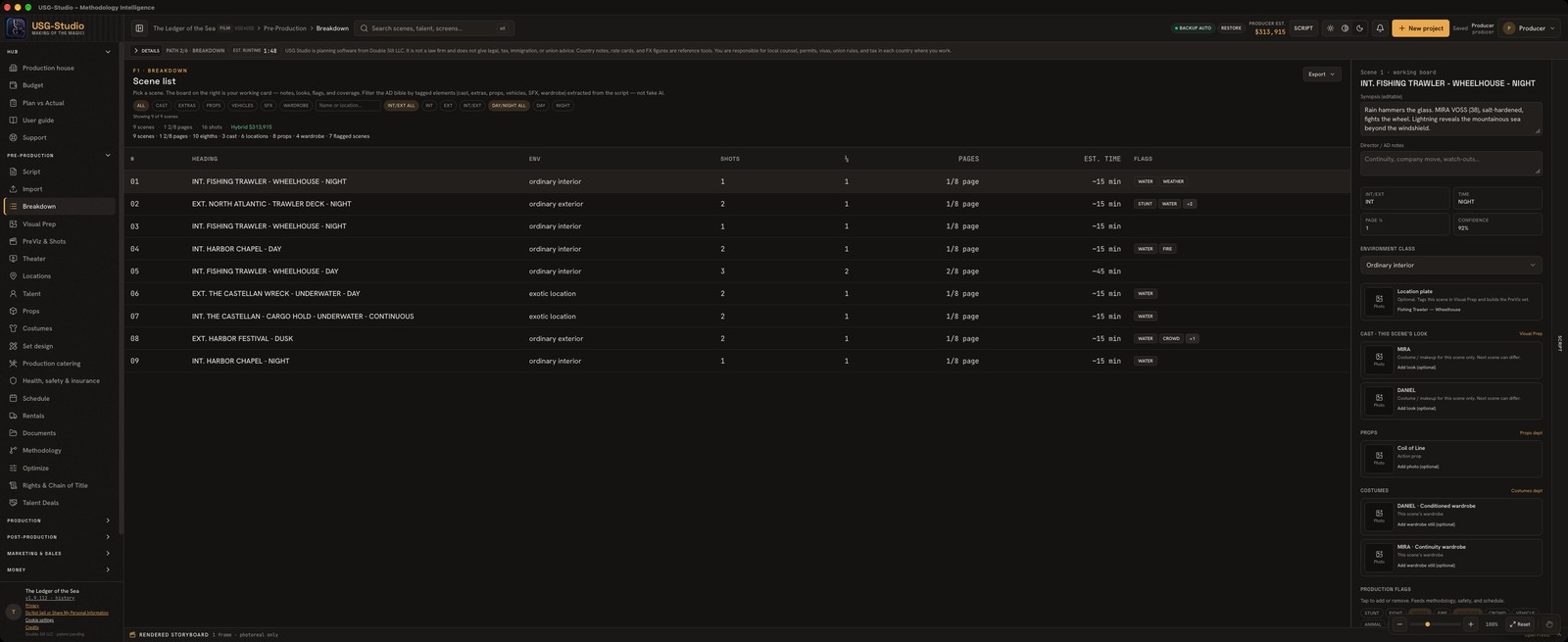This screenshot has height=642, width=1568.
Task: Open Script in the sidebar
Action: (x=59, y=172)
